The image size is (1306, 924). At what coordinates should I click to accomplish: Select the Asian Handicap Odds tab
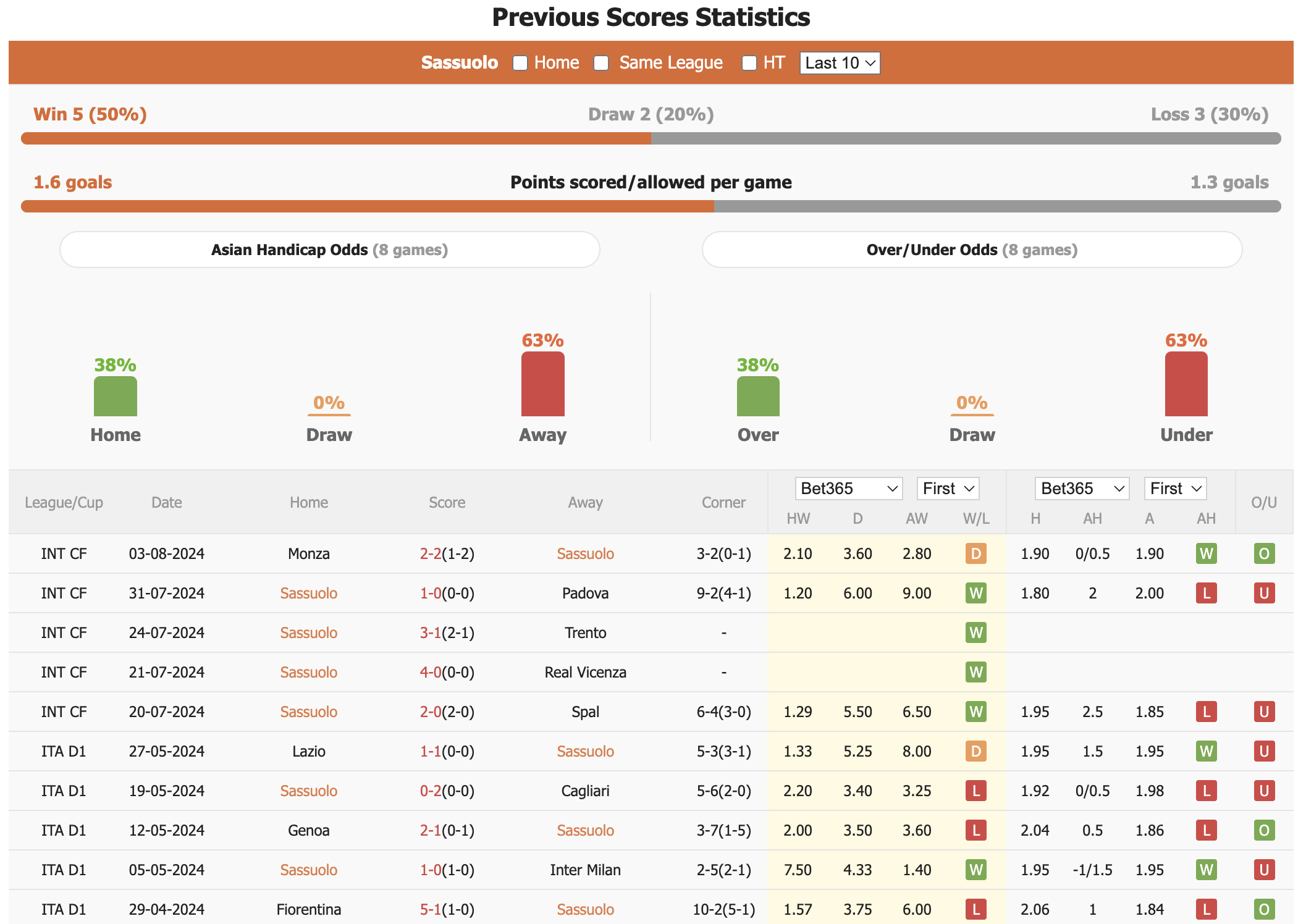click(x=330, y=250)
